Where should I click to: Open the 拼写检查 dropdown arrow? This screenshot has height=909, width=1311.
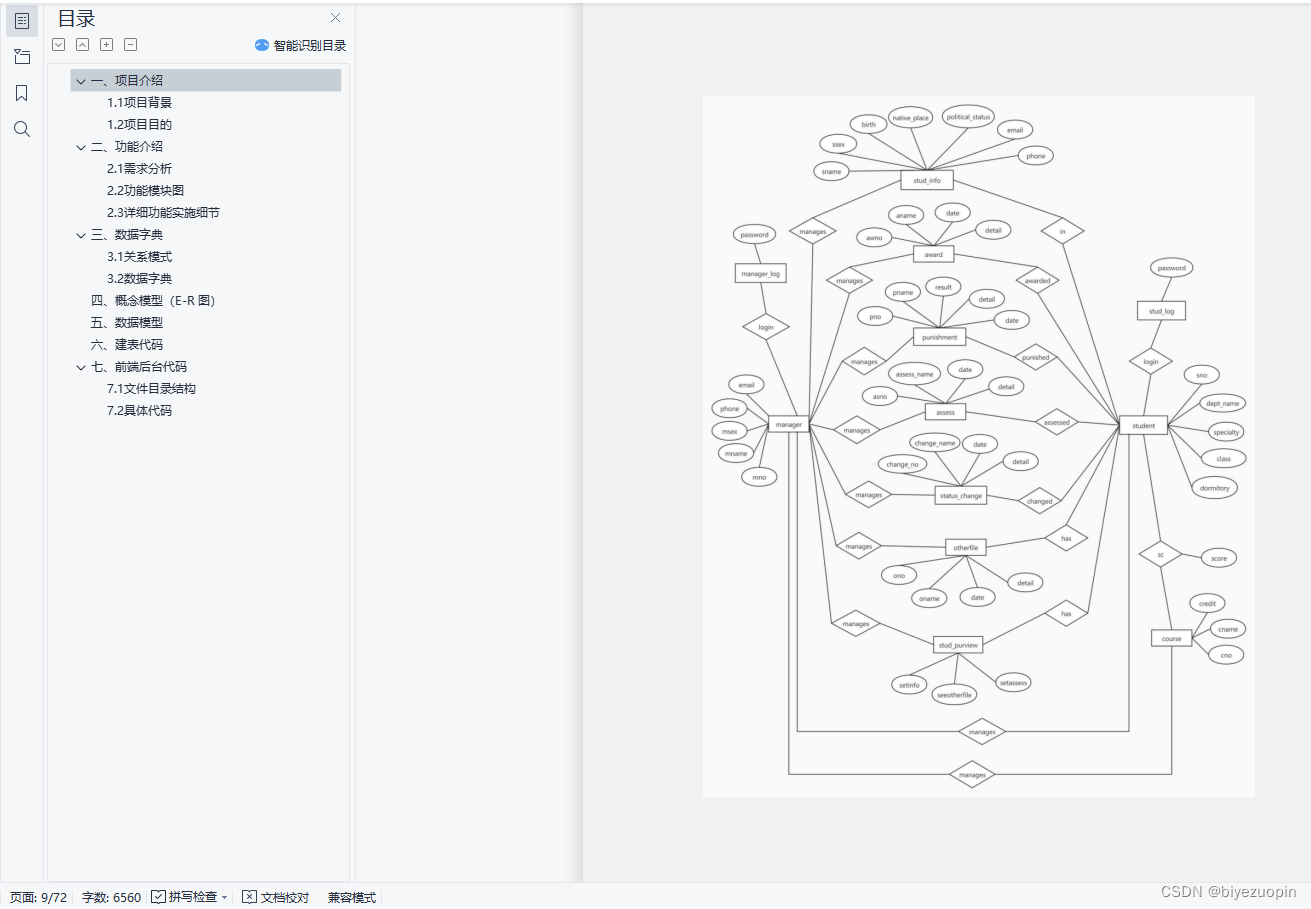pyautogui.click(x=224, y=897)
